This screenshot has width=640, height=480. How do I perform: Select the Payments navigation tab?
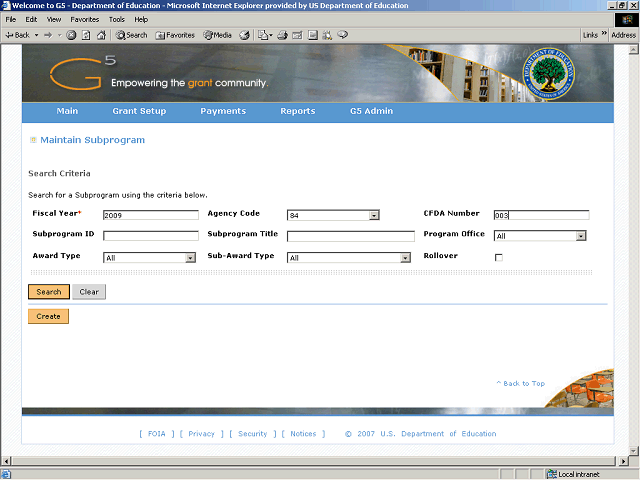pos(223,111)
